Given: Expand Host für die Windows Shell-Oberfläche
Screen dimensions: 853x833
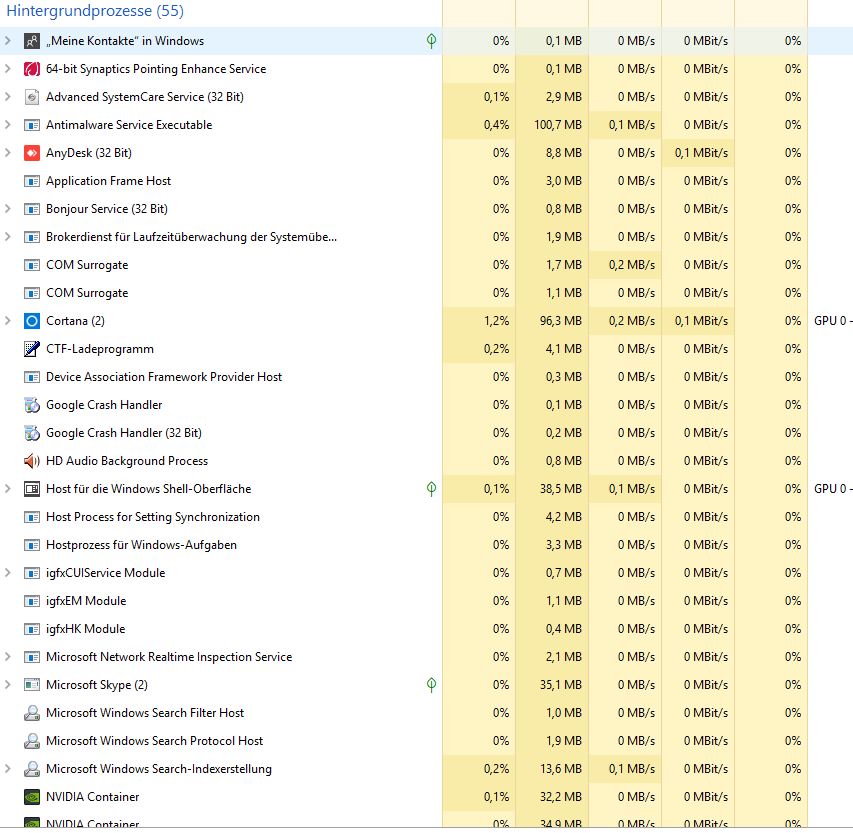Looking at the screenshot, I should point(8,489).
